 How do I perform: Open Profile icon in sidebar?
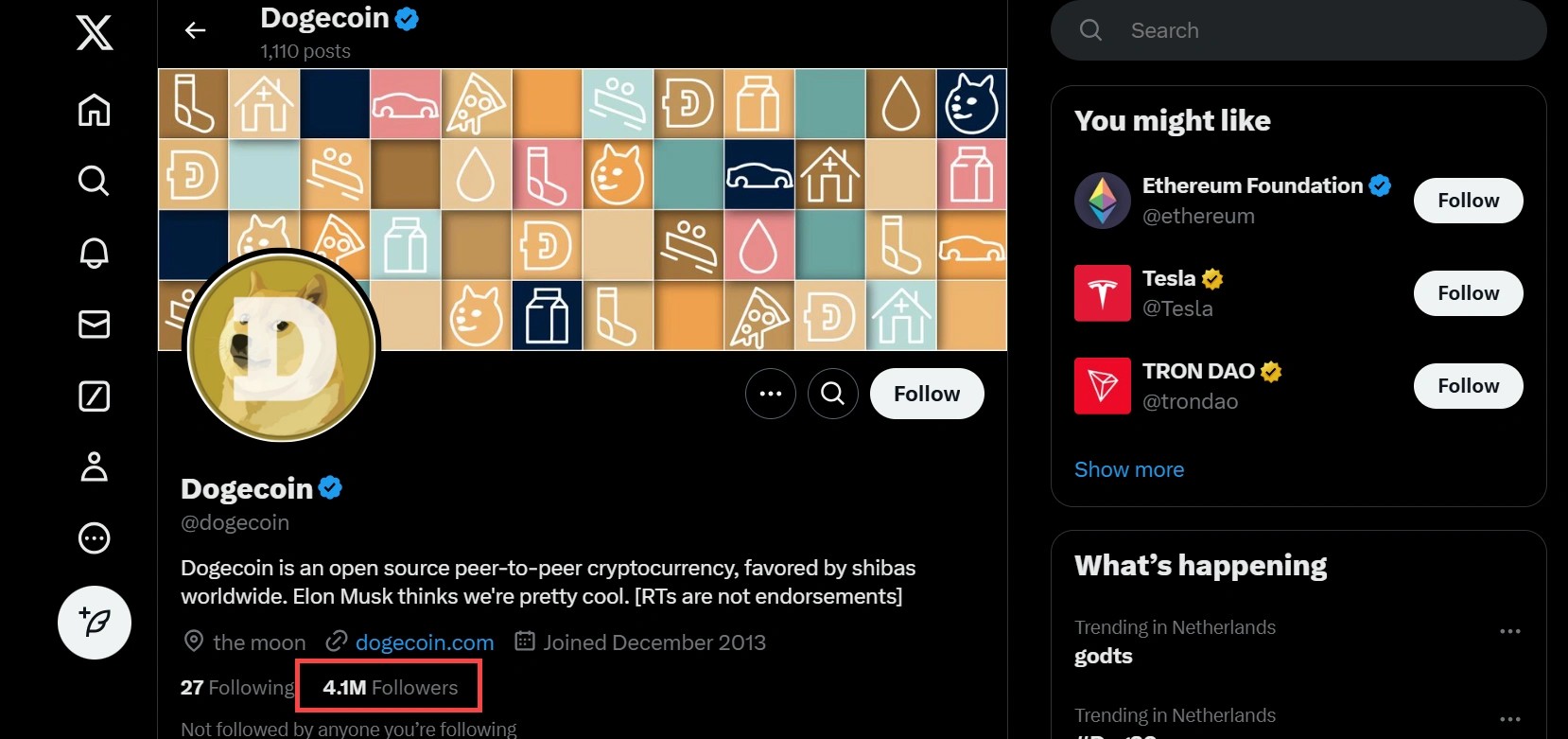[x=94, y=467]
